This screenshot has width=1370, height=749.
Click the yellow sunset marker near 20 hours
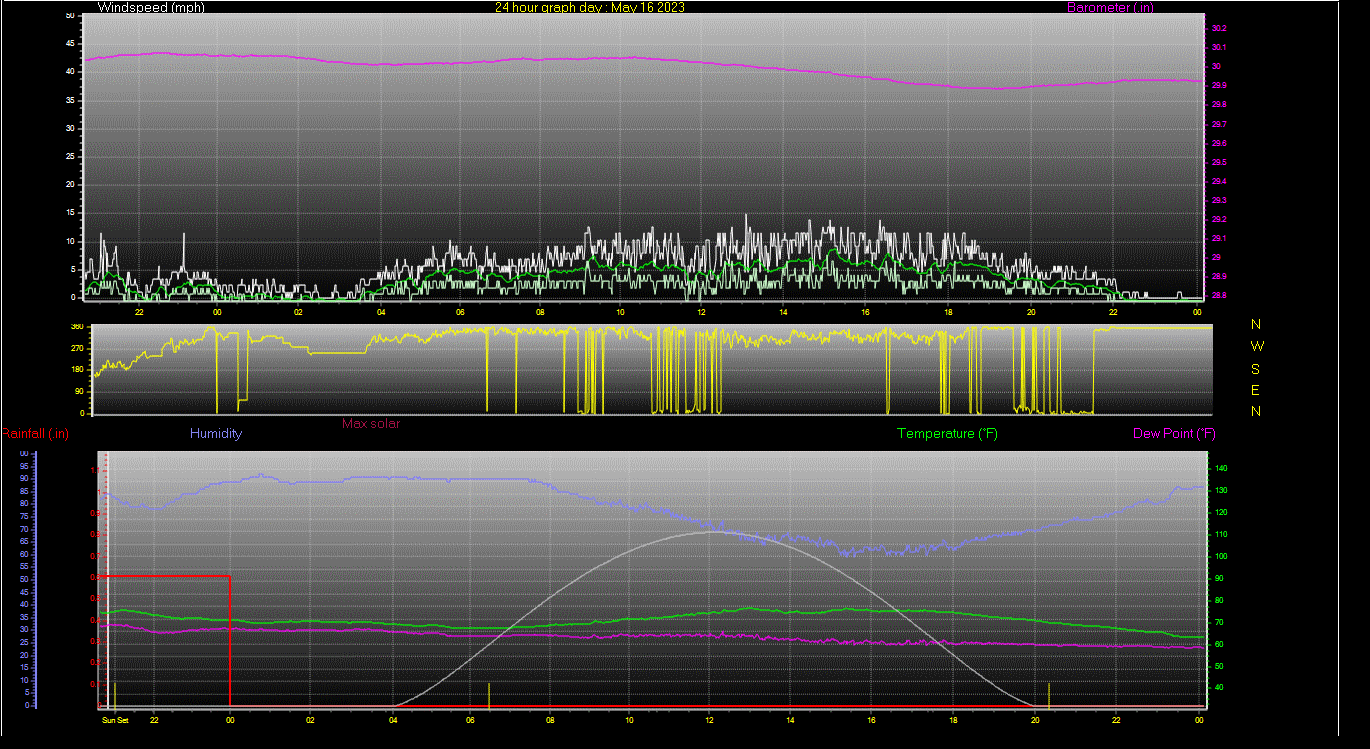(x=1048, y=694)
